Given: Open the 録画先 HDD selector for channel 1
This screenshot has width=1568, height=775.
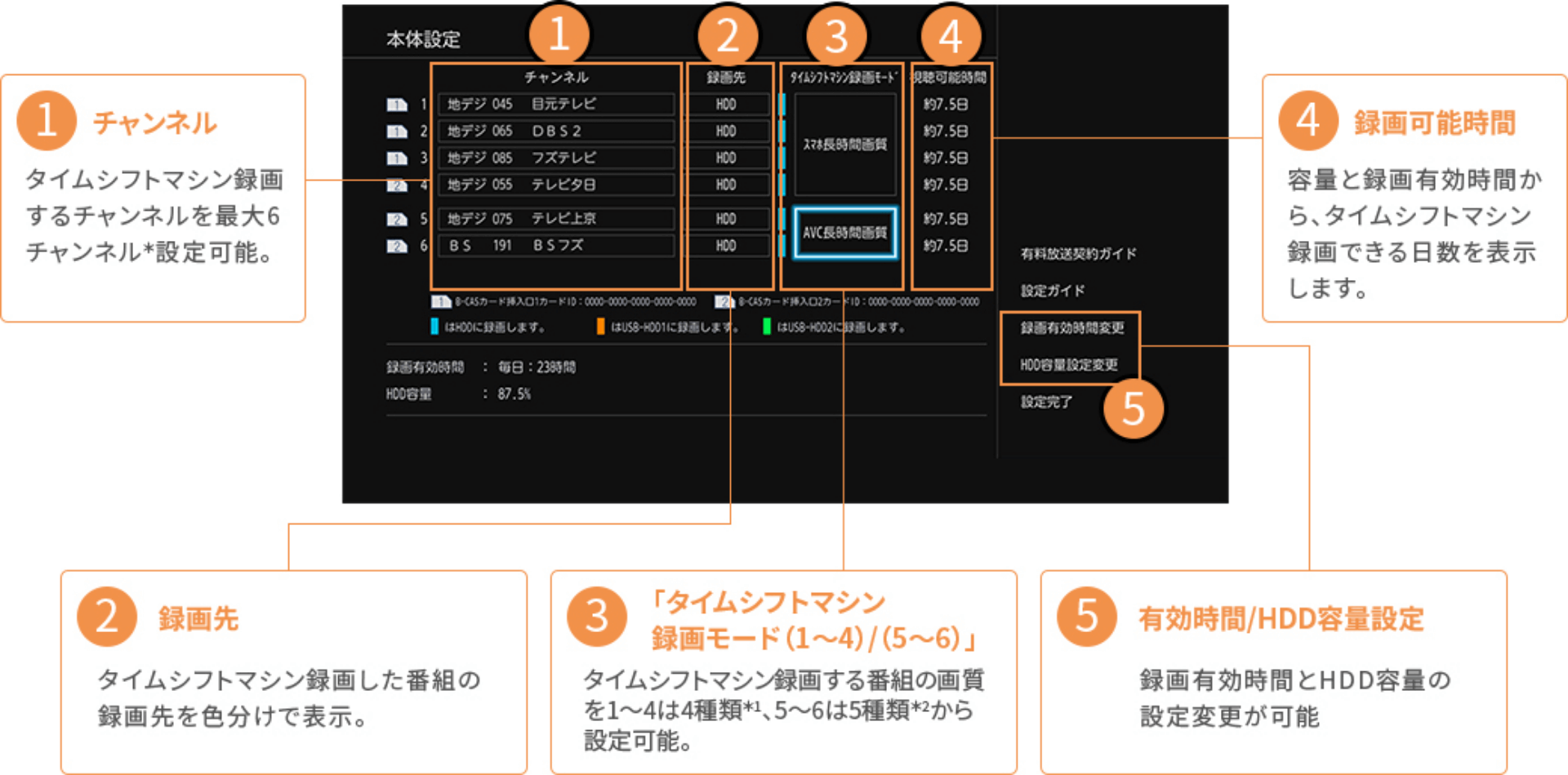Looking at the screenshot, I should click(x=727, y=104).
